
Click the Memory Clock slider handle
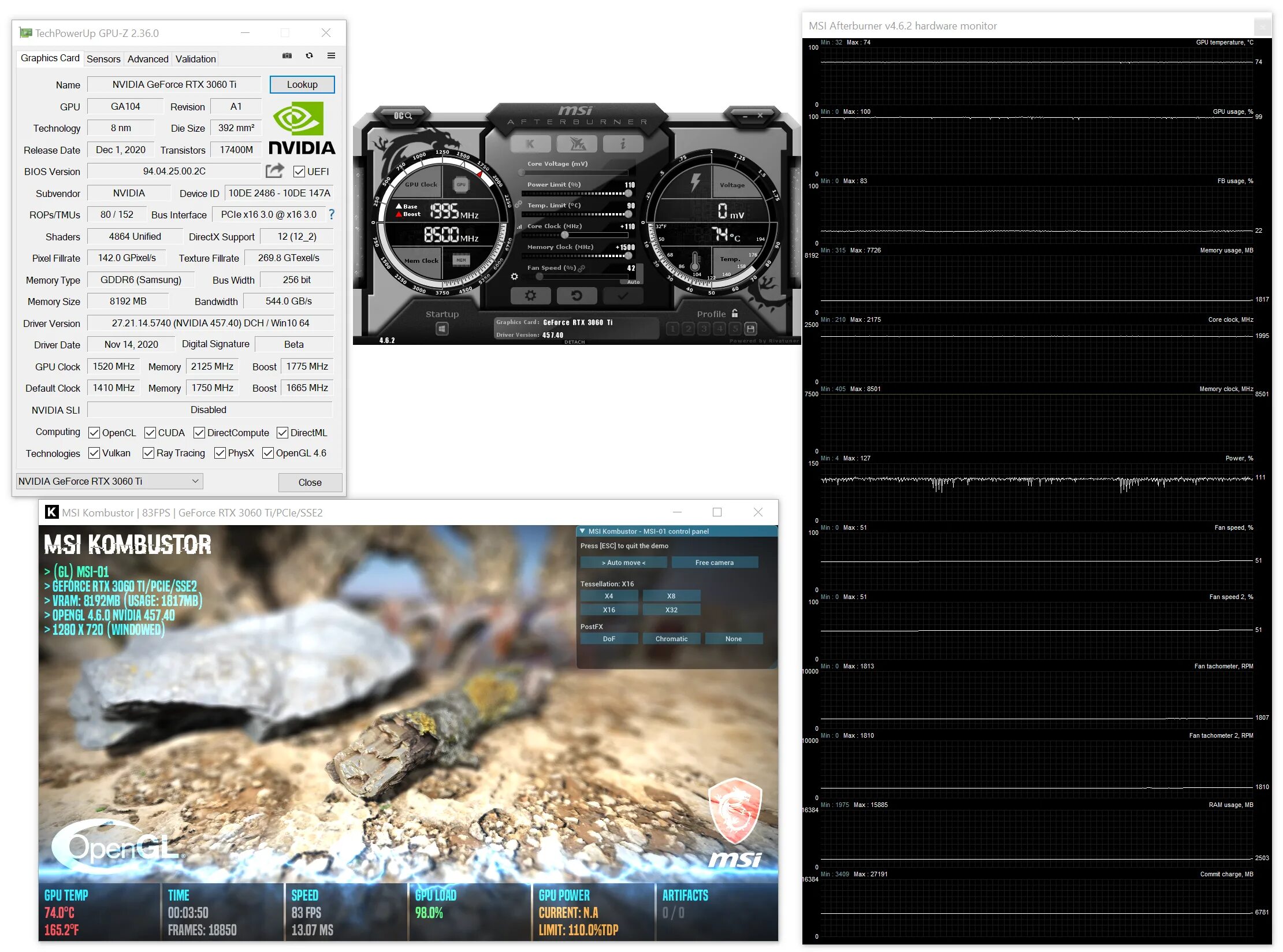[628, 256]
